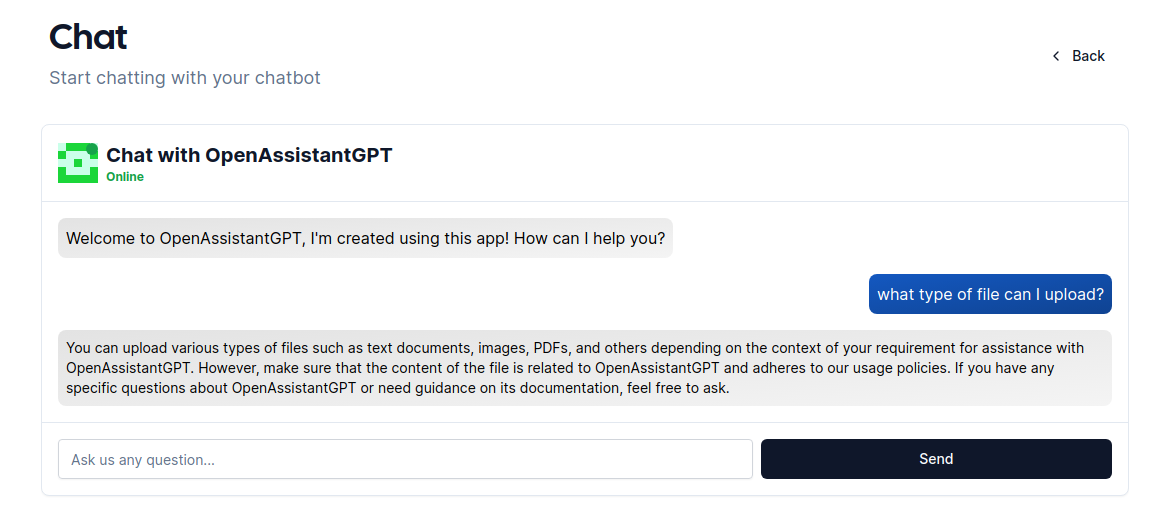
Task: Select the 'Chat with OpenAssistantGPT' title
Action: click(249, 155)
